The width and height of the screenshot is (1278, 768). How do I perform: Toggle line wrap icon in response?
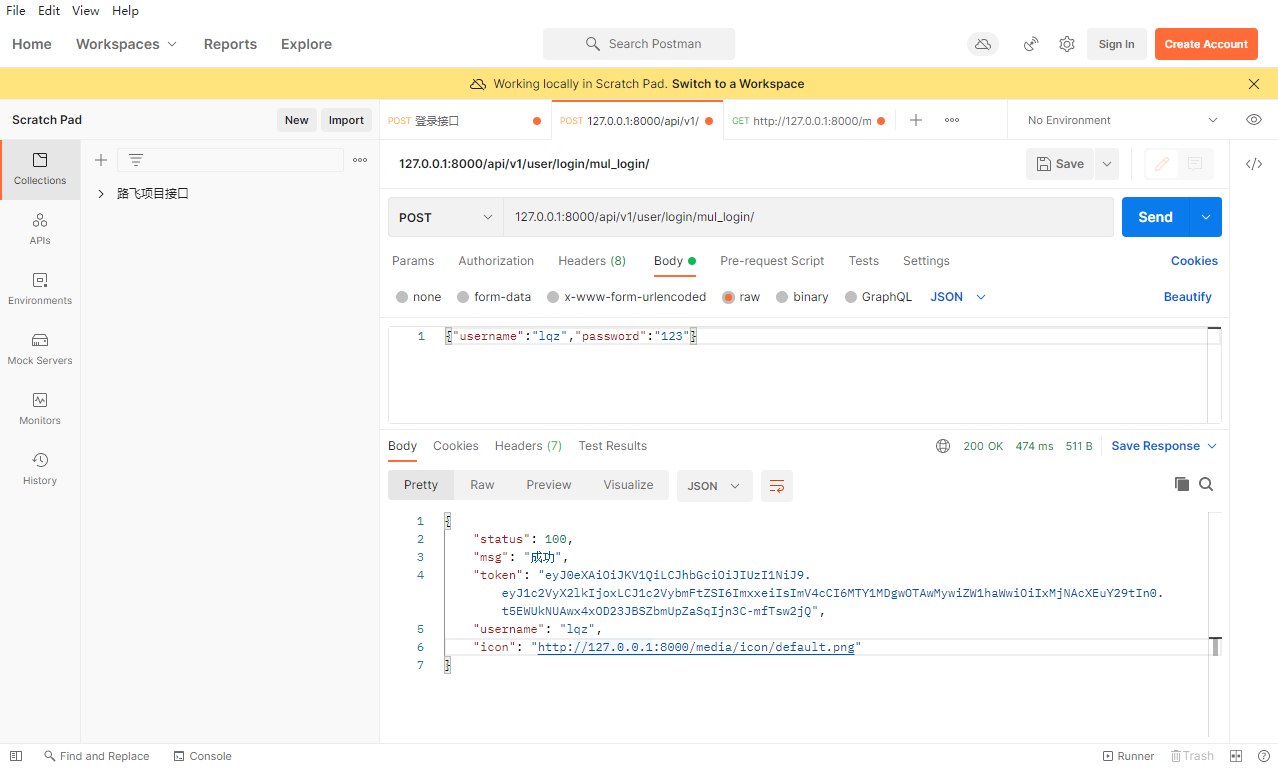(x=776, y=486)
